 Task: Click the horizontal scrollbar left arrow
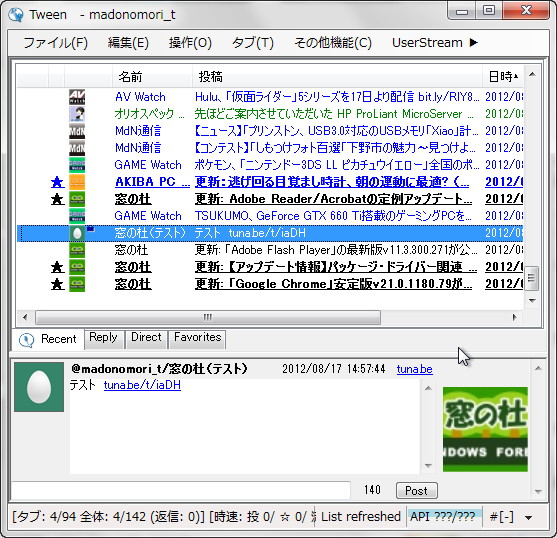coord(25,317)
